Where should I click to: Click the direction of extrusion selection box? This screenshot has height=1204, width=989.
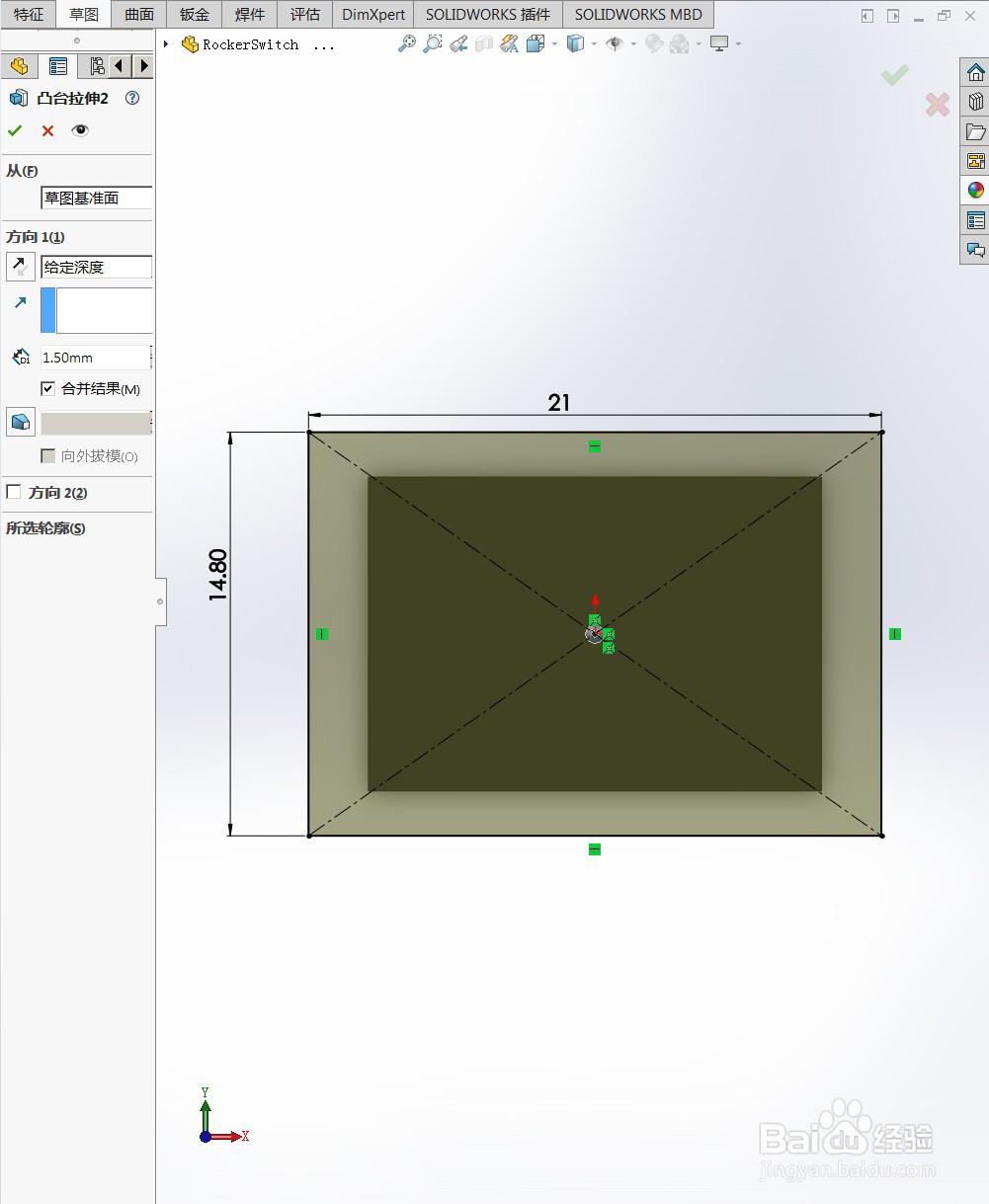96,310
